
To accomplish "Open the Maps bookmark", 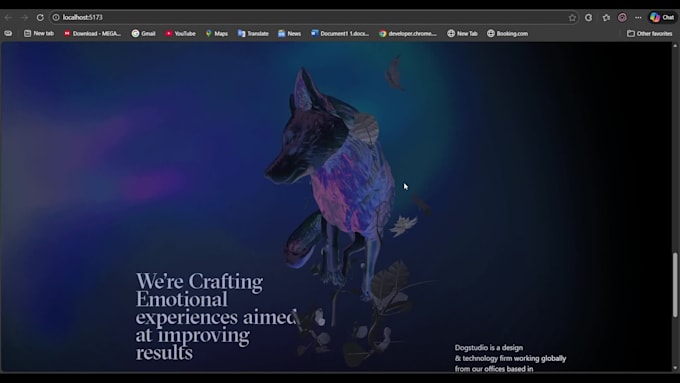I will coord(217,33).
